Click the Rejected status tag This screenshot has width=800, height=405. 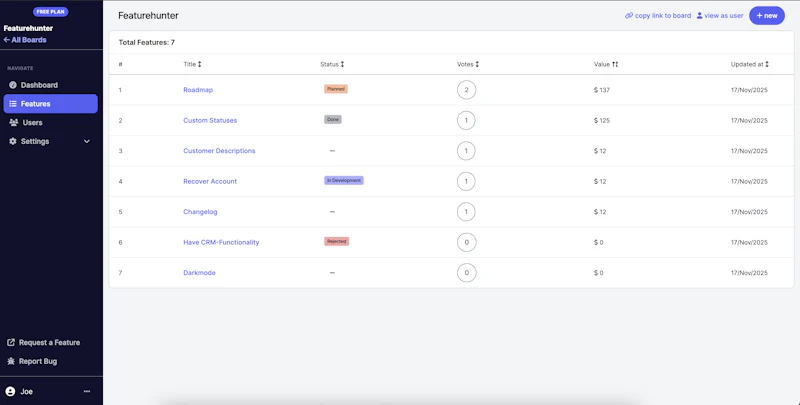tap(337, 241)
